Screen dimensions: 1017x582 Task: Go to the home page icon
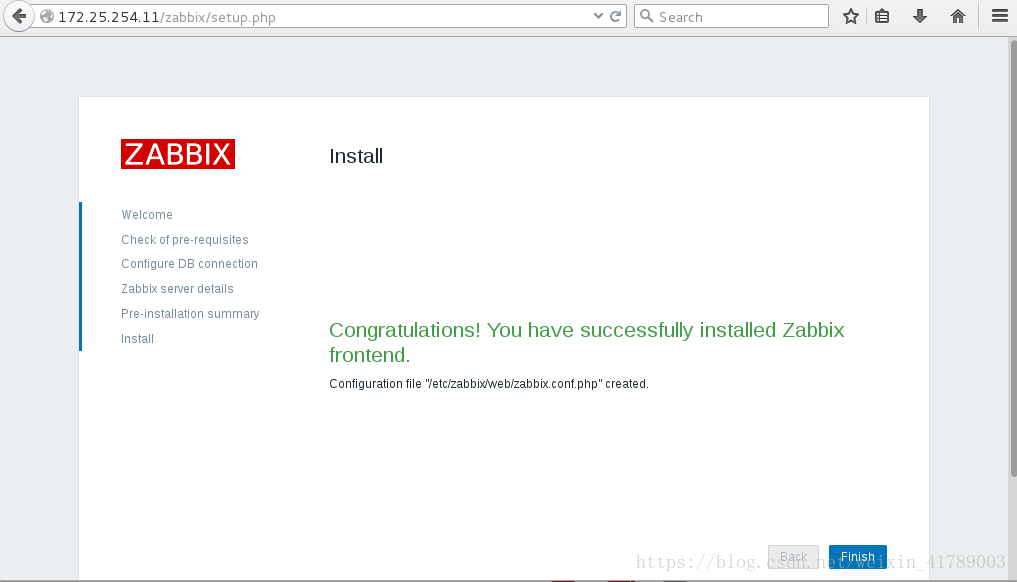(958, 16)
